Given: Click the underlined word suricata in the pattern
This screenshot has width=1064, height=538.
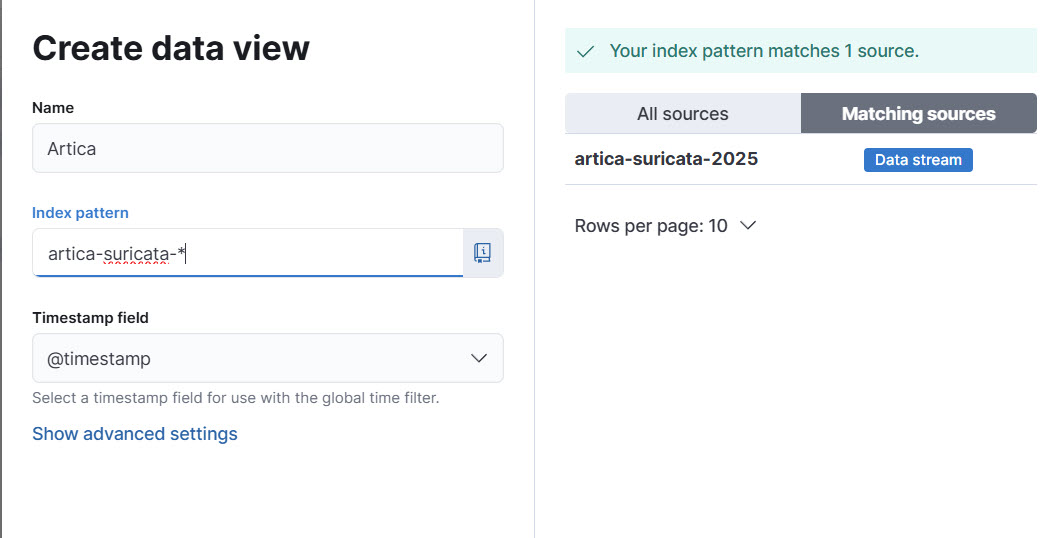Looking at the screenshot, I should point(136,254).
